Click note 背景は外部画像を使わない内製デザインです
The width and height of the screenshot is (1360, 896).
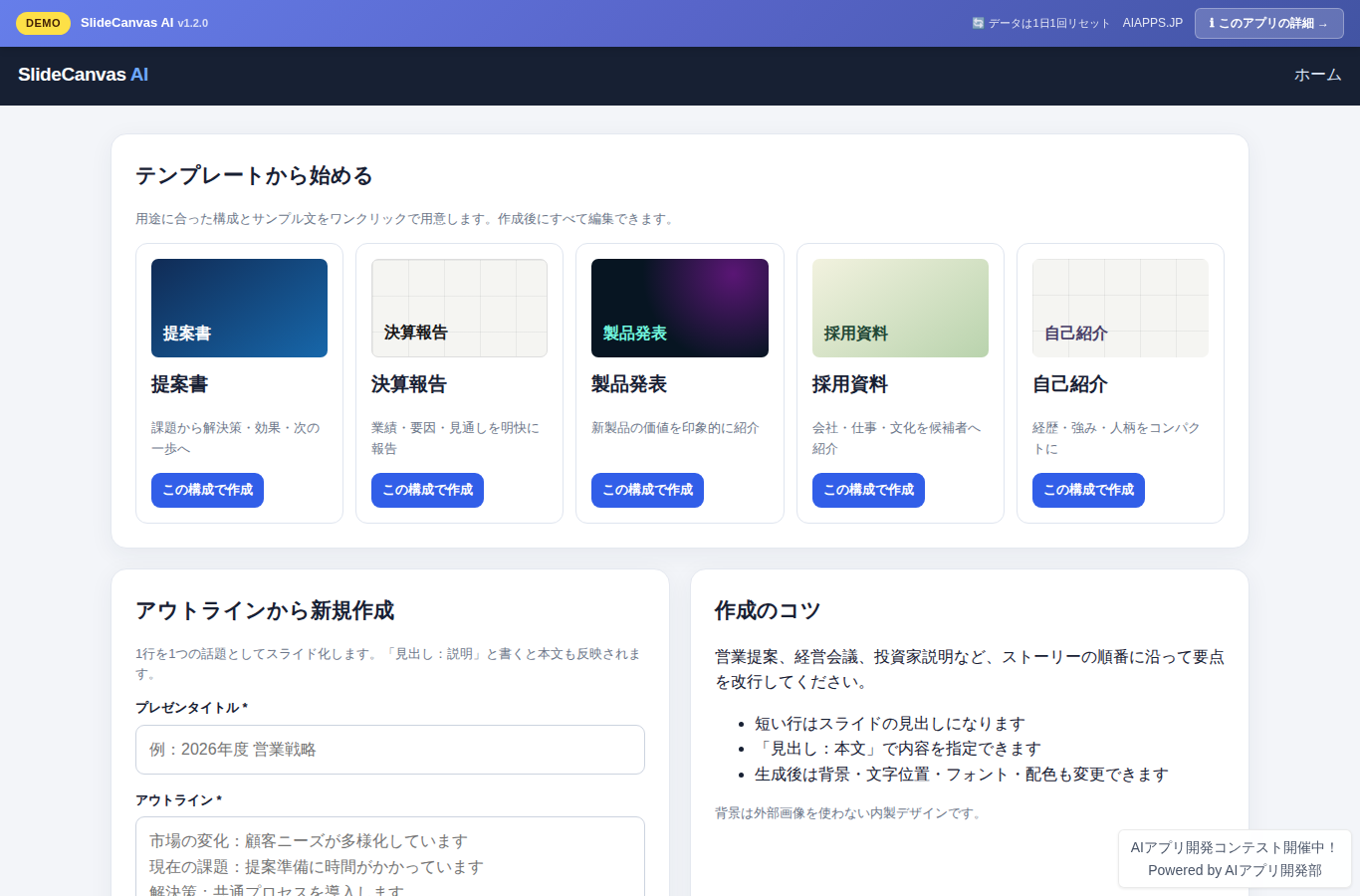coord(850,813)
